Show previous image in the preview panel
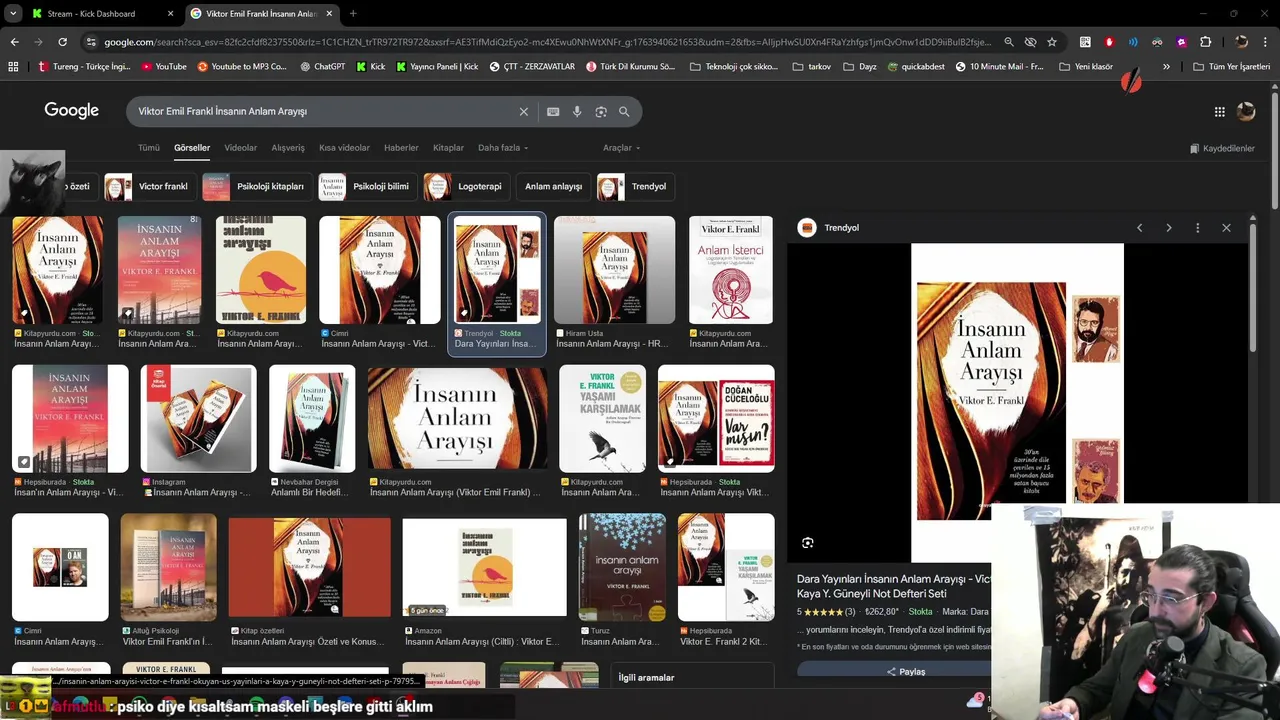The width and height of the screenshot is (1280, 720). click(x=1139, y=228)
